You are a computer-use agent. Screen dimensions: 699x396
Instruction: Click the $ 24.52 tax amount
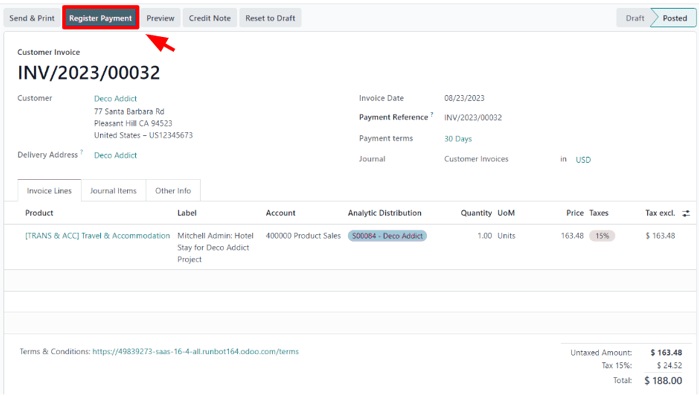coord(669,366)
